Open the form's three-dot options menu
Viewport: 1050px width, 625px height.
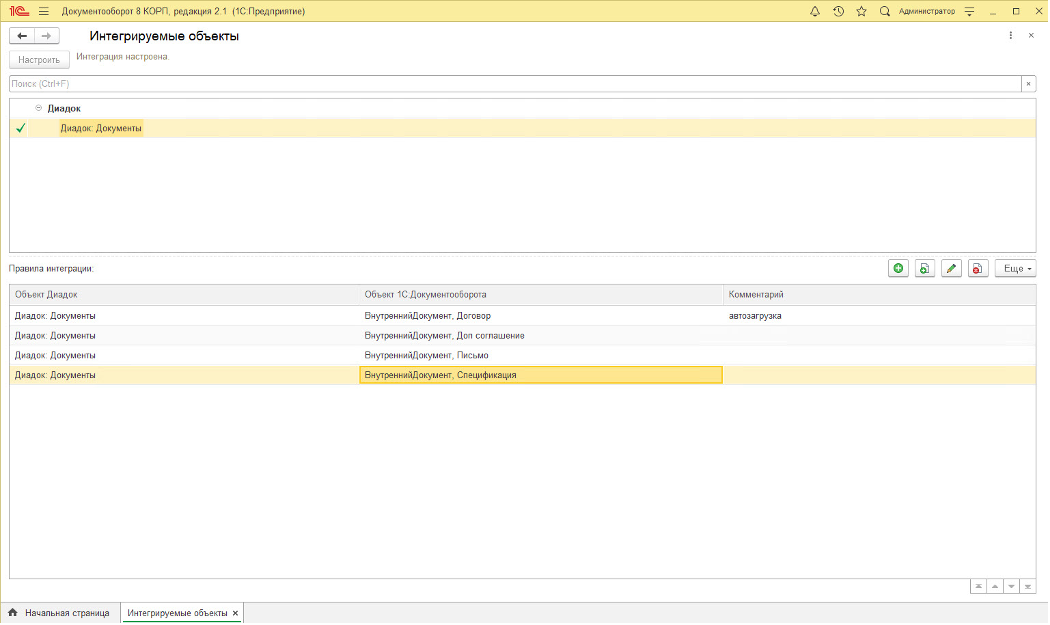pyautogui.click(x=1010, y=36)
